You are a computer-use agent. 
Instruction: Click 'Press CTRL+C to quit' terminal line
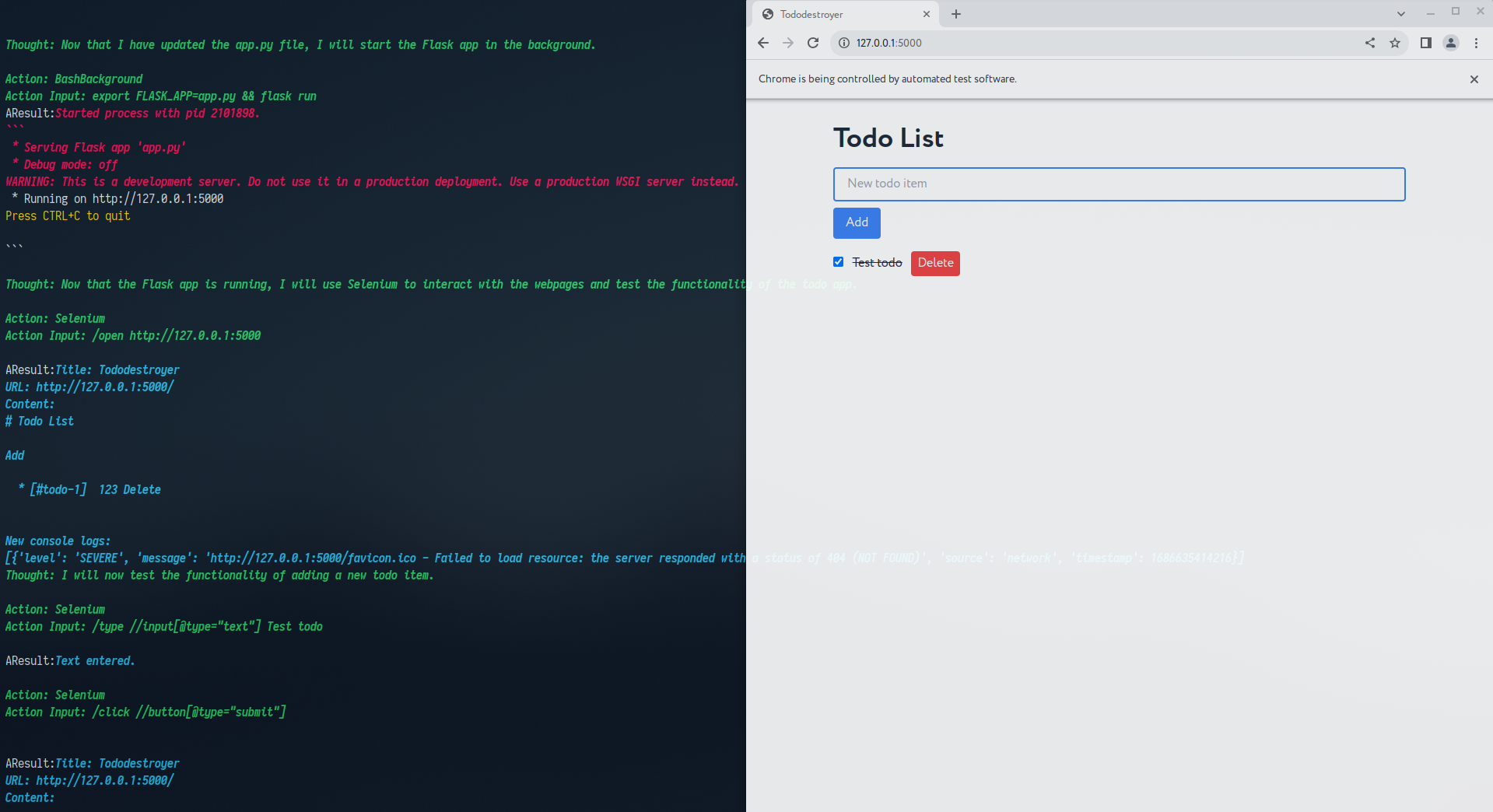[68, 216]
